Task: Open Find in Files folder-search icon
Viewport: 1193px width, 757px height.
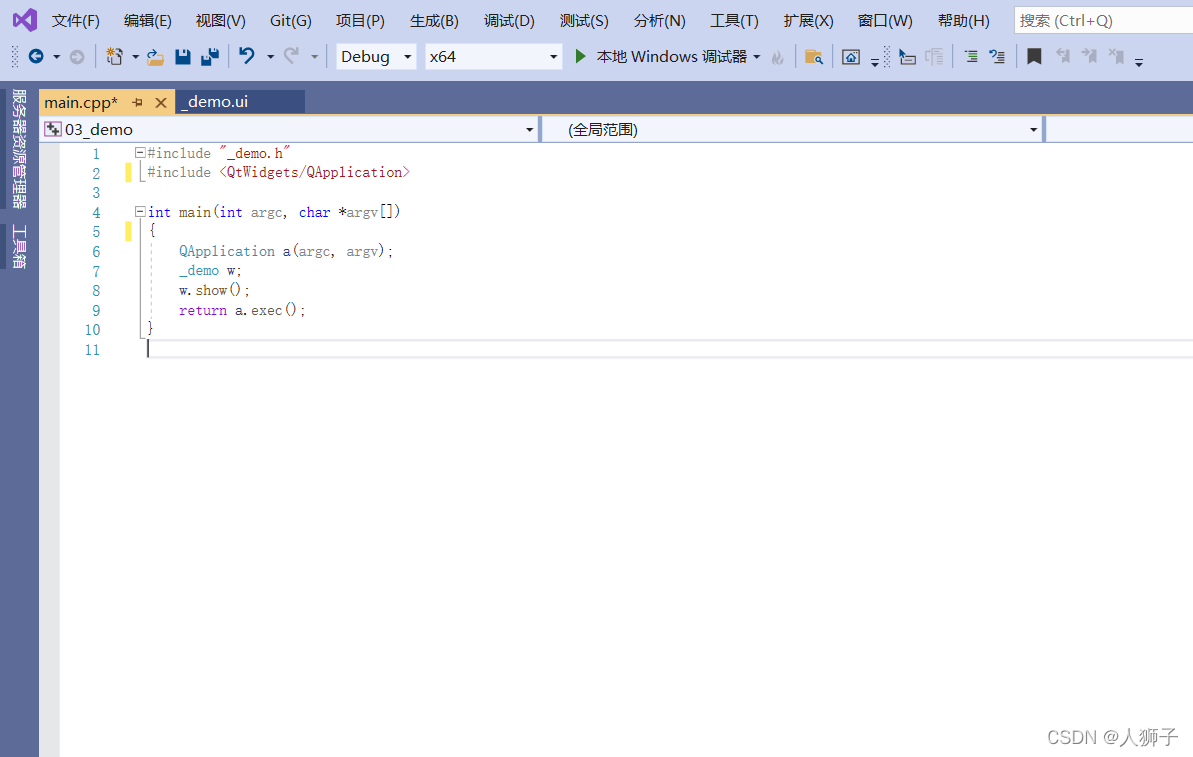Action: coord(813,57)
